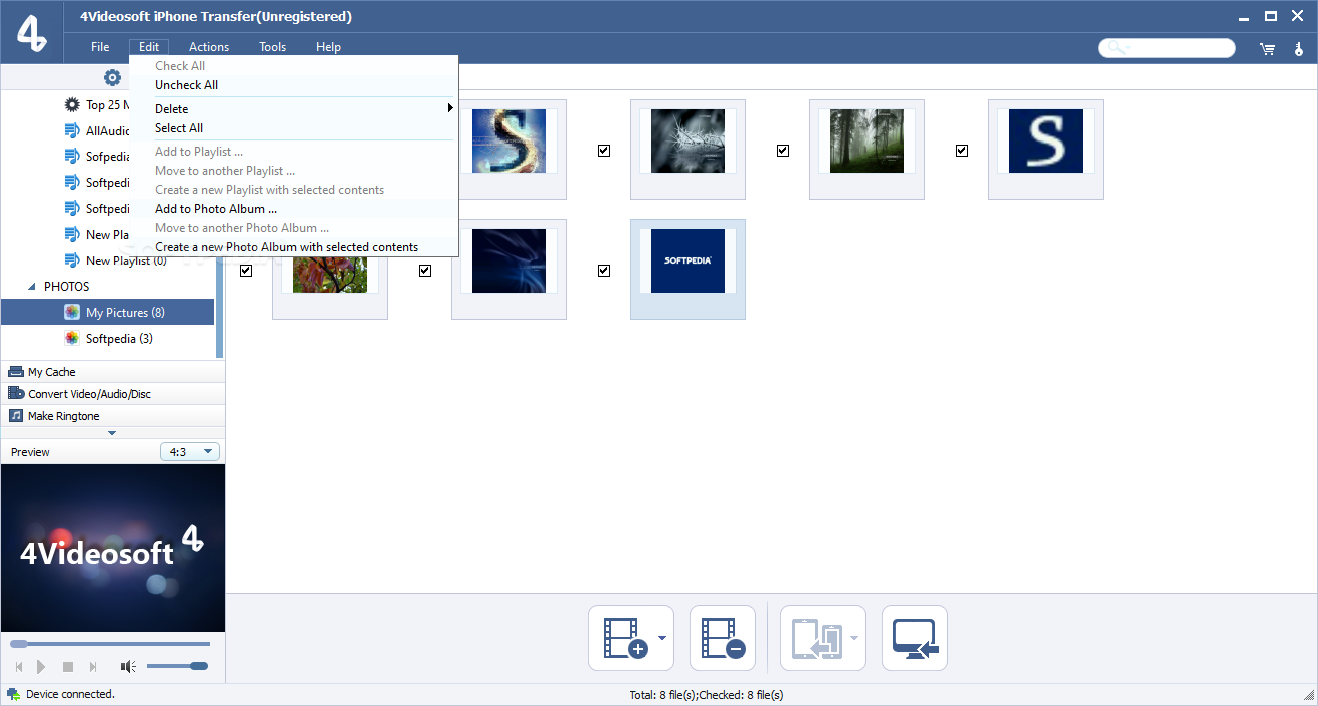Click the My Pictures photo album icon
The image size is (1318, 706).
coord(72,313)
